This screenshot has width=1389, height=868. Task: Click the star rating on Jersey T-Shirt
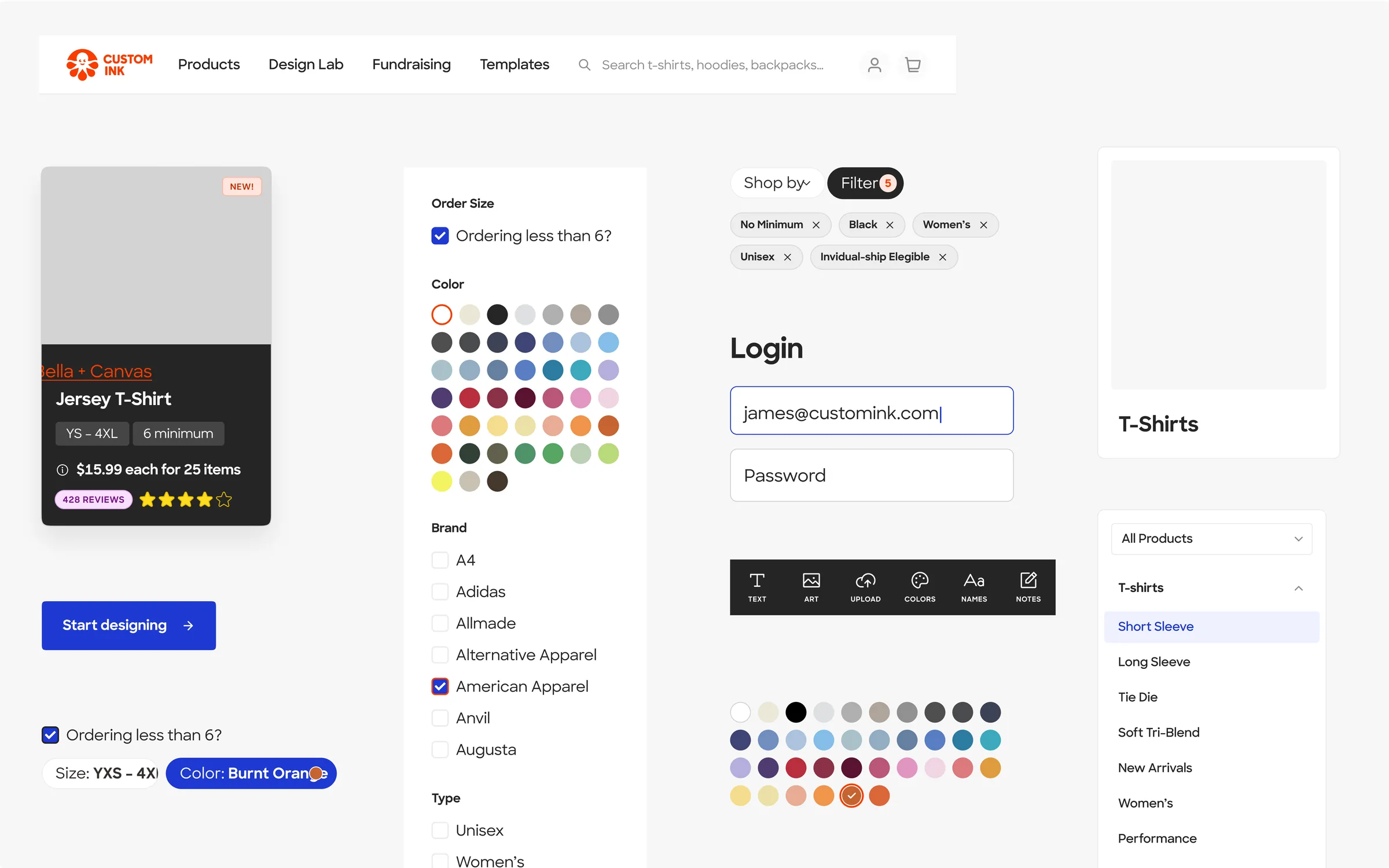pyautogui.click(x=185, y=499)
